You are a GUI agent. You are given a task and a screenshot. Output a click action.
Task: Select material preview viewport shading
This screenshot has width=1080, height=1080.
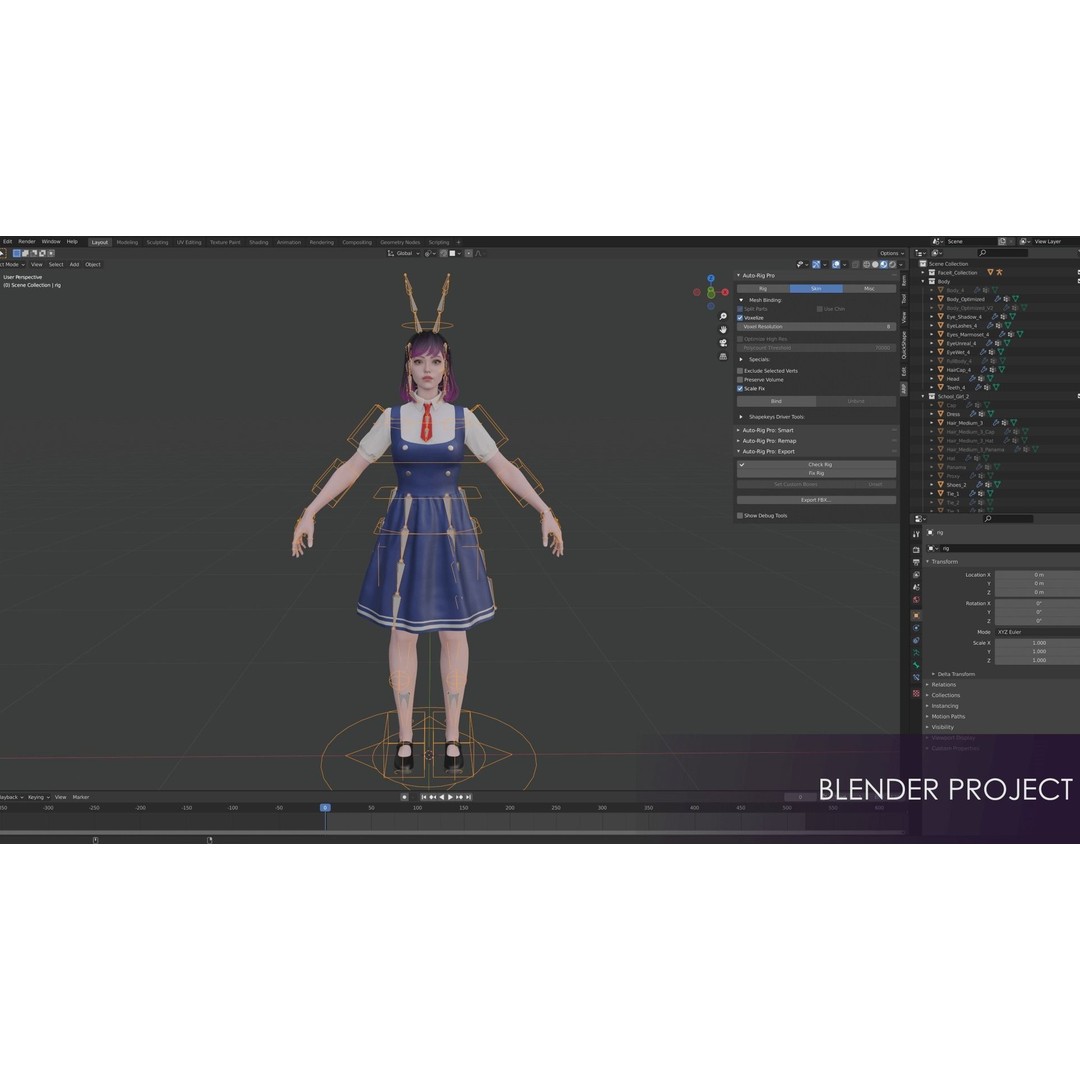click(x=884, y=264)
